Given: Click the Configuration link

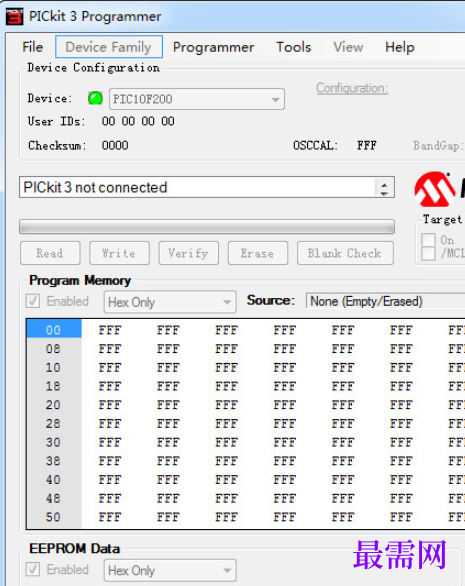Looking at the screenshot, I should (x=352, y=88).
